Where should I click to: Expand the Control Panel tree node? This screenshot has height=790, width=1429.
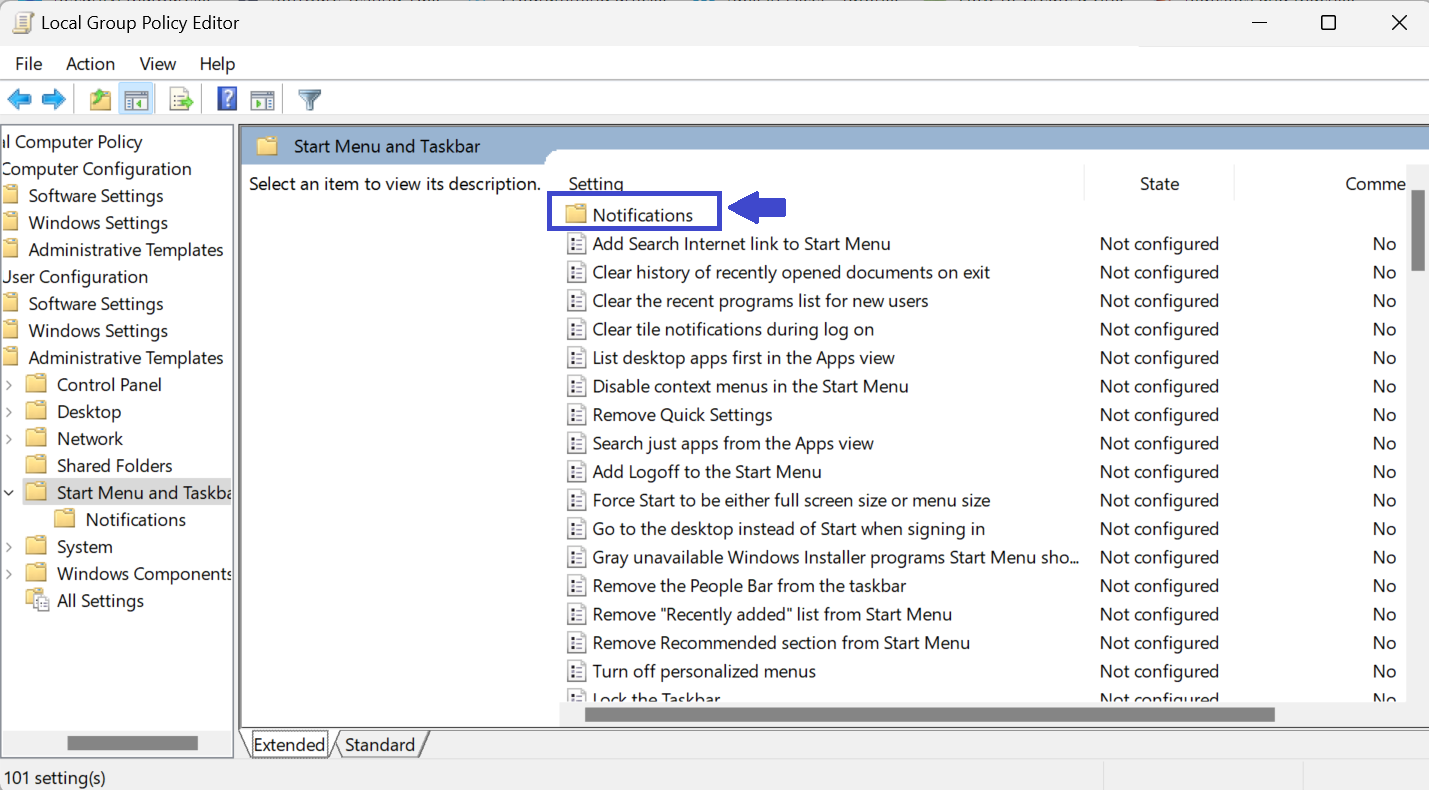[x=9, y=385]
